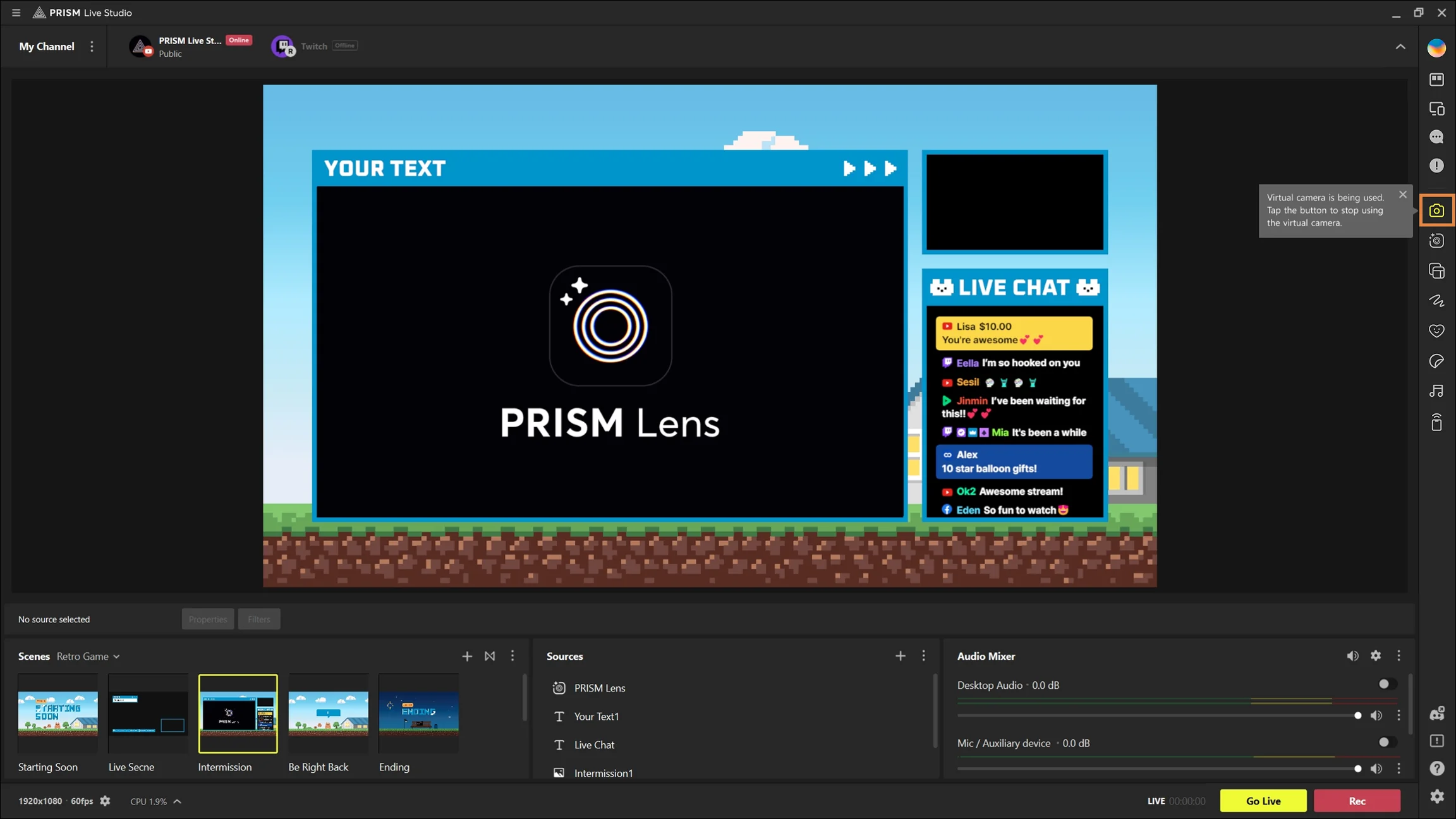The image size is (1456, 819).
Task: Open app settings gear at bottom right
Action: click(1436, 796)
